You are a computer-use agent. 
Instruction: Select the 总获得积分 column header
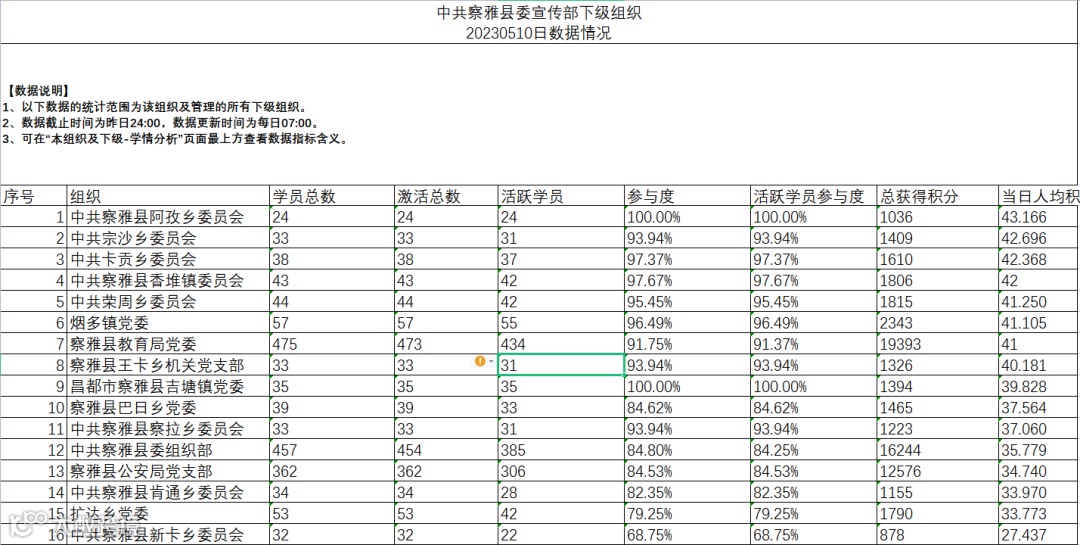click(937, 196)
